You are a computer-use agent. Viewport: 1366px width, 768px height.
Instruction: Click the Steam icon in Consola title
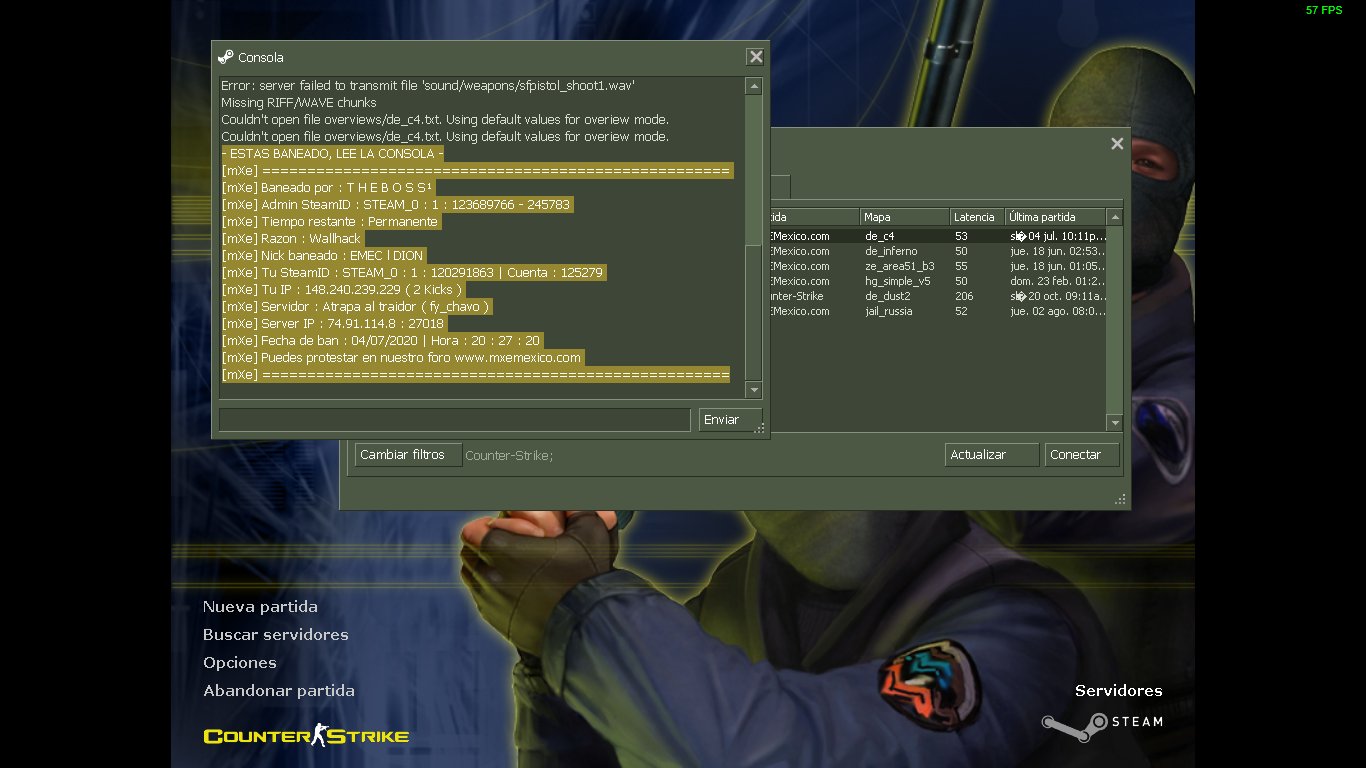point(226,57)
